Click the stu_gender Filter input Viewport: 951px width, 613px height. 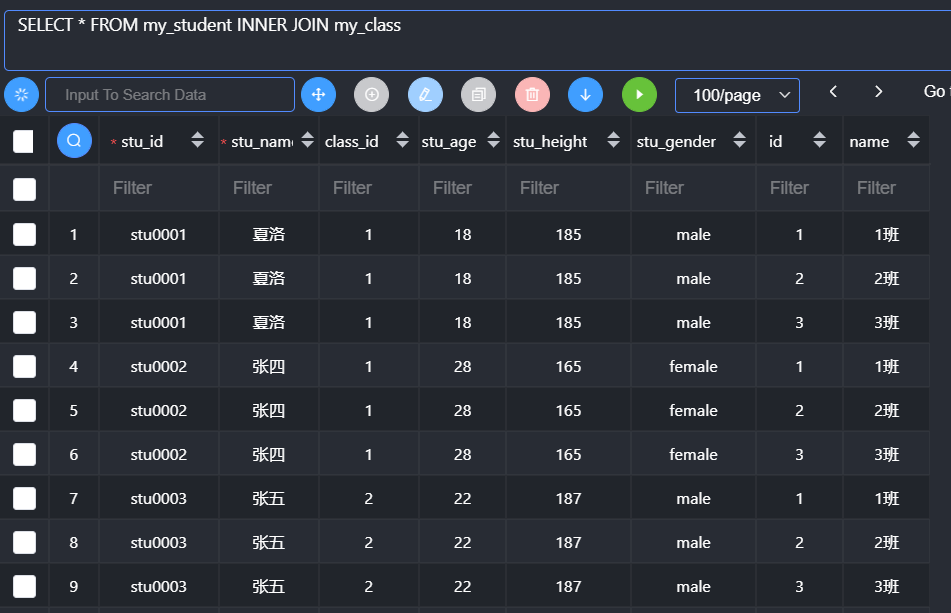[693, 188]
